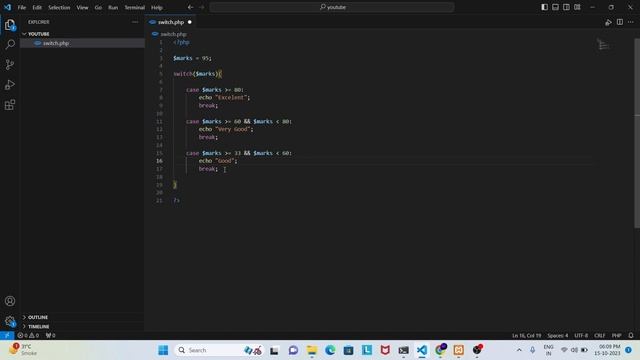Open the Source Control view
Screen dimensions: 640x360
tap(10, 64)
